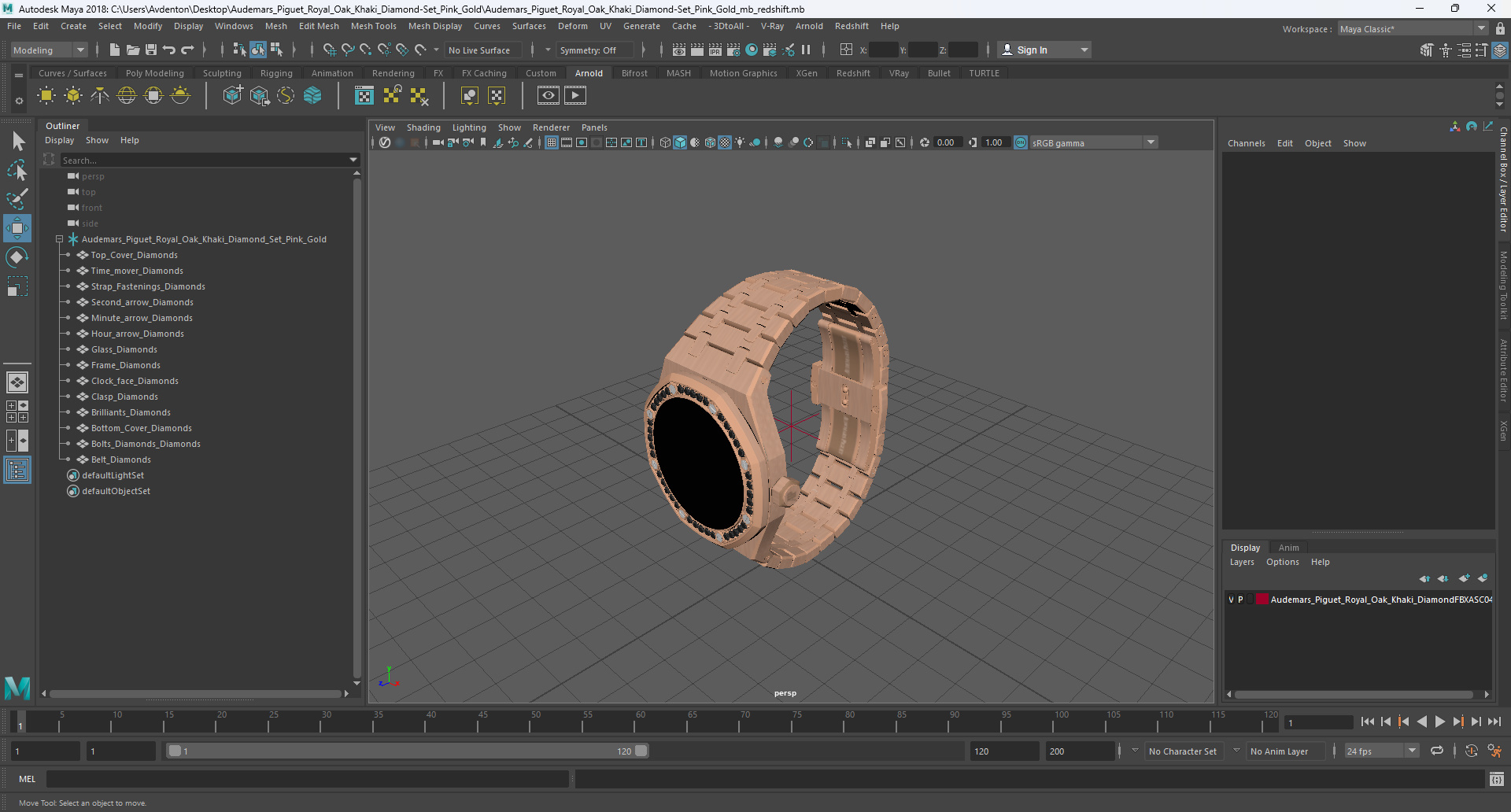Click the Redo arrow icon

point(187,50)
